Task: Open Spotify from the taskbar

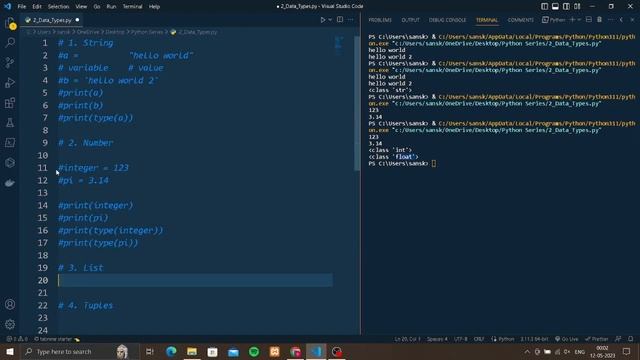Action: coord(254,351)
